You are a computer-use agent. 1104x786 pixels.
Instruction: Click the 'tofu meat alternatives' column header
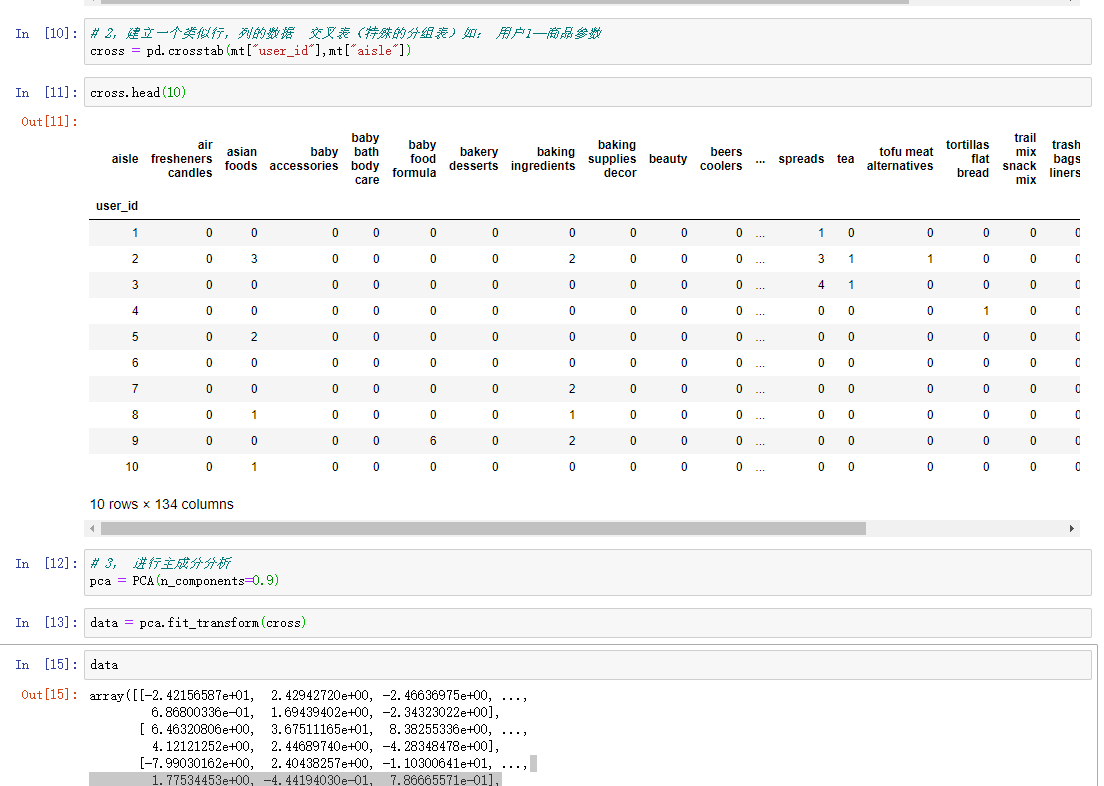pos(900,158)
